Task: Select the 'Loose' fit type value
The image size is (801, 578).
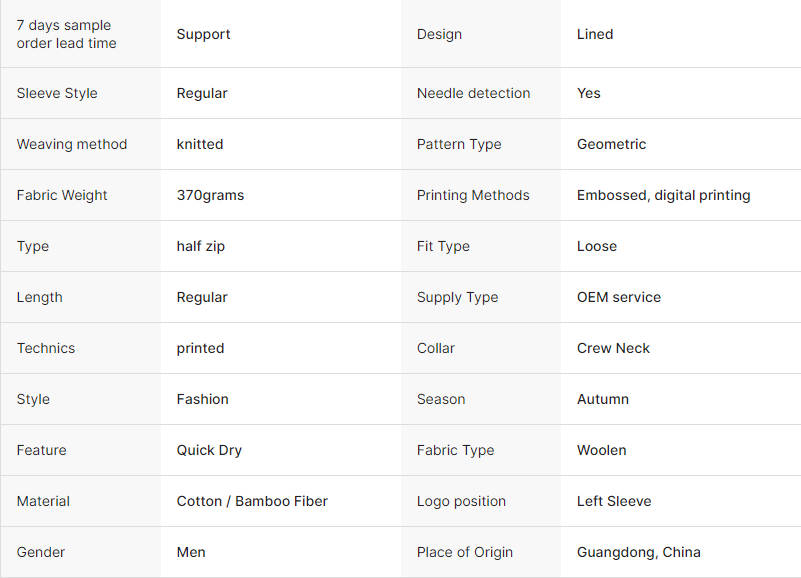Action: click(597, 246)
